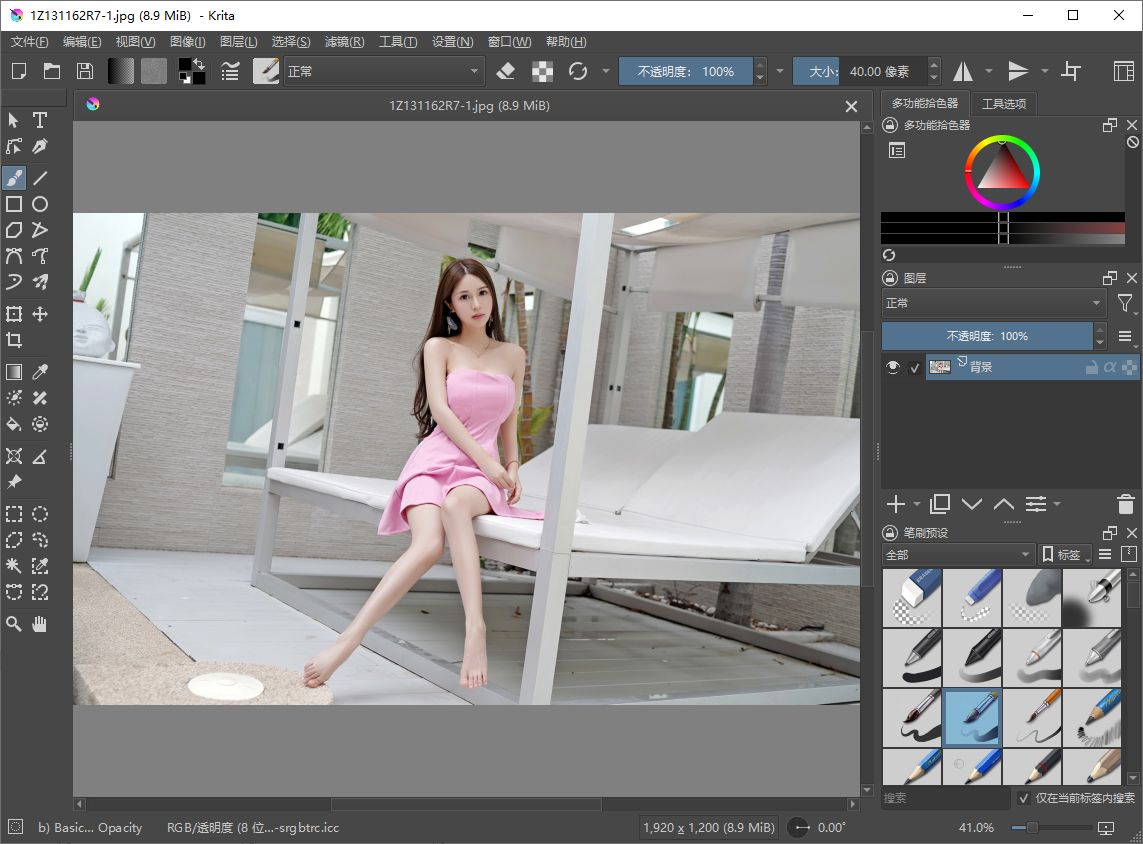The image size is (1143, 844).
Task: Toggle eraser mode in top toolbar
Action: 506,71
